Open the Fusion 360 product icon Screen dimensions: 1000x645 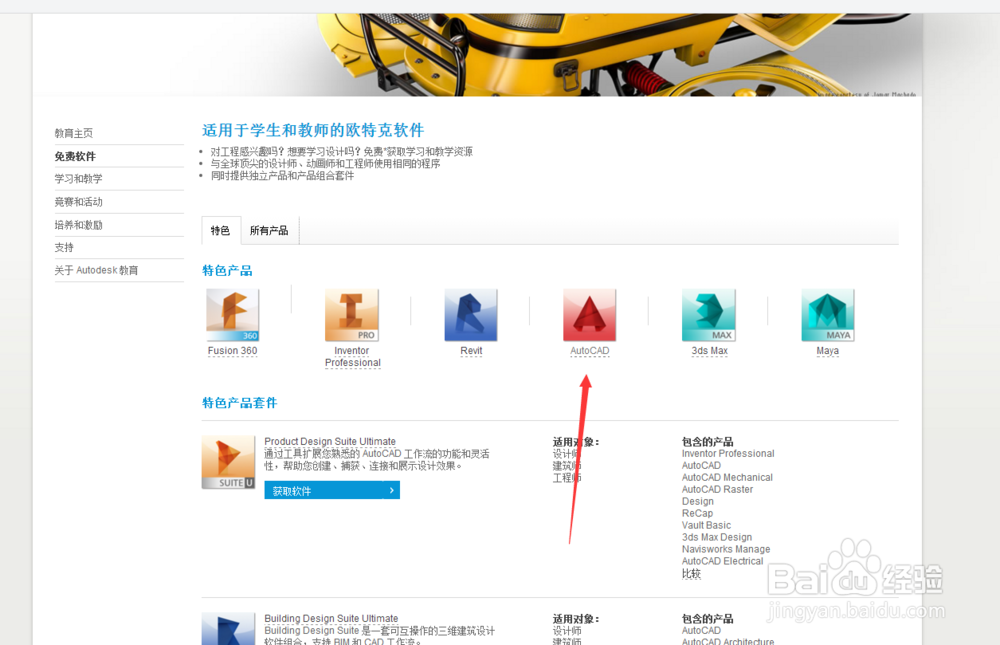coord(232,315)
